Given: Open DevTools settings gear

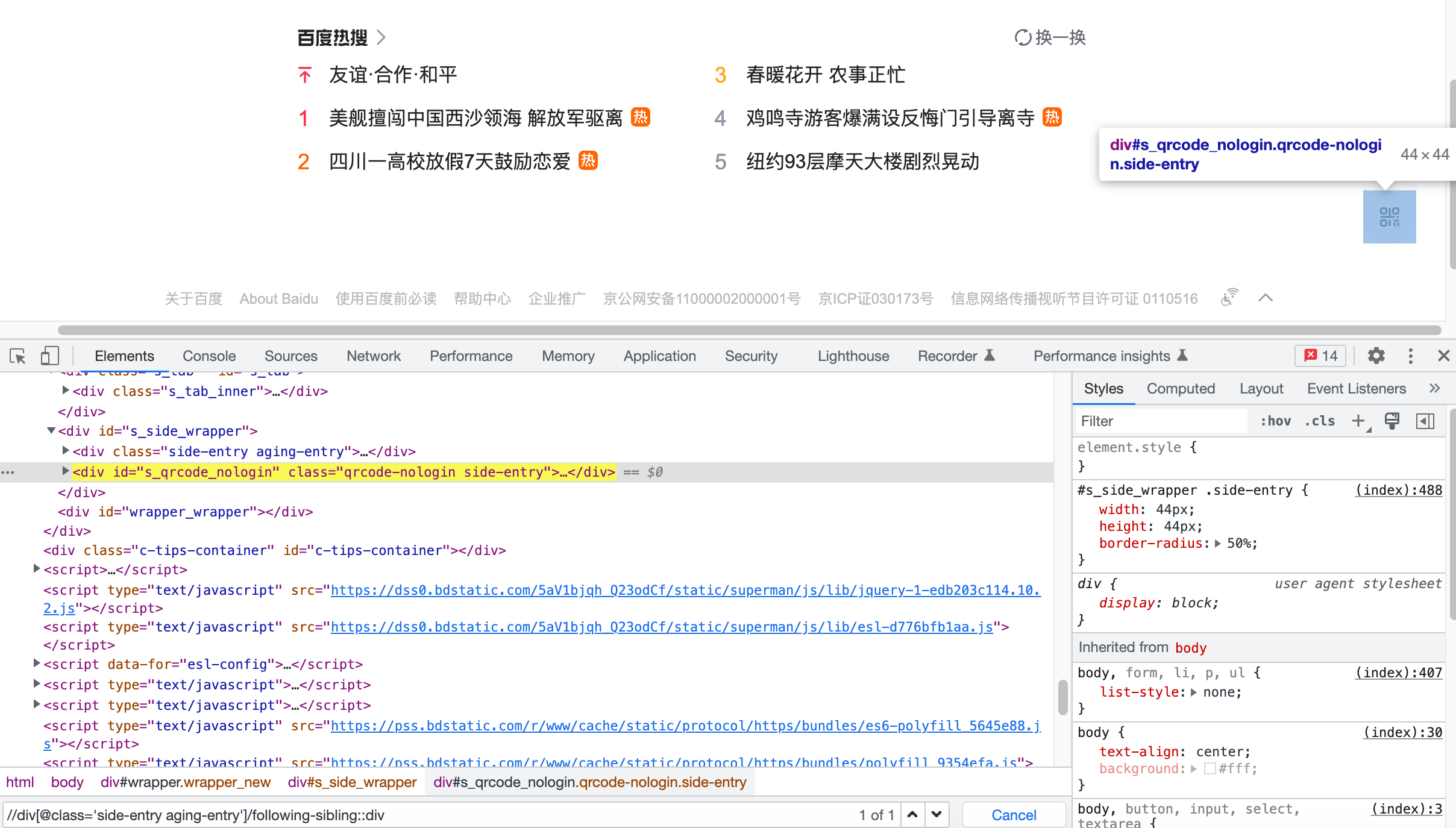Looking at the screenshot, I should pos(1376,356).
